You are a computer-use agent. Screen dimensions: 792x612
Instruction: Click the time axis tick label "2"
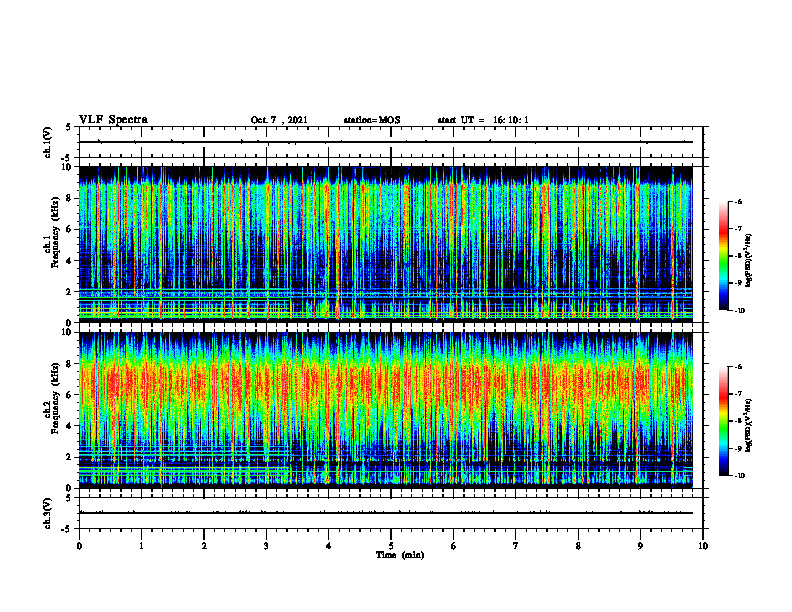pos(204,546)
